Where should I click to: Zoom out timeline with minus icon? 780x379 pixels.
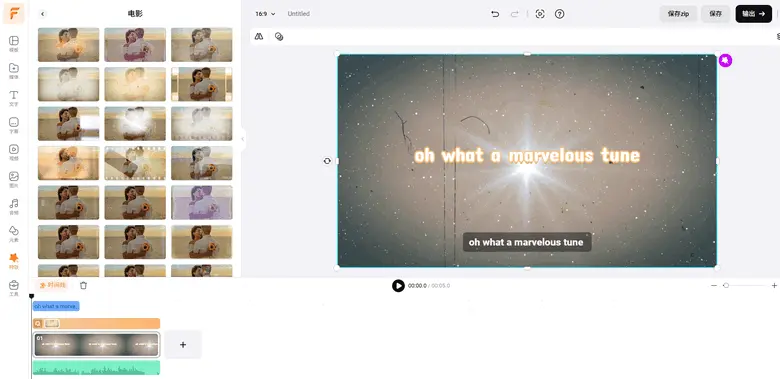[x=714, y=285]
